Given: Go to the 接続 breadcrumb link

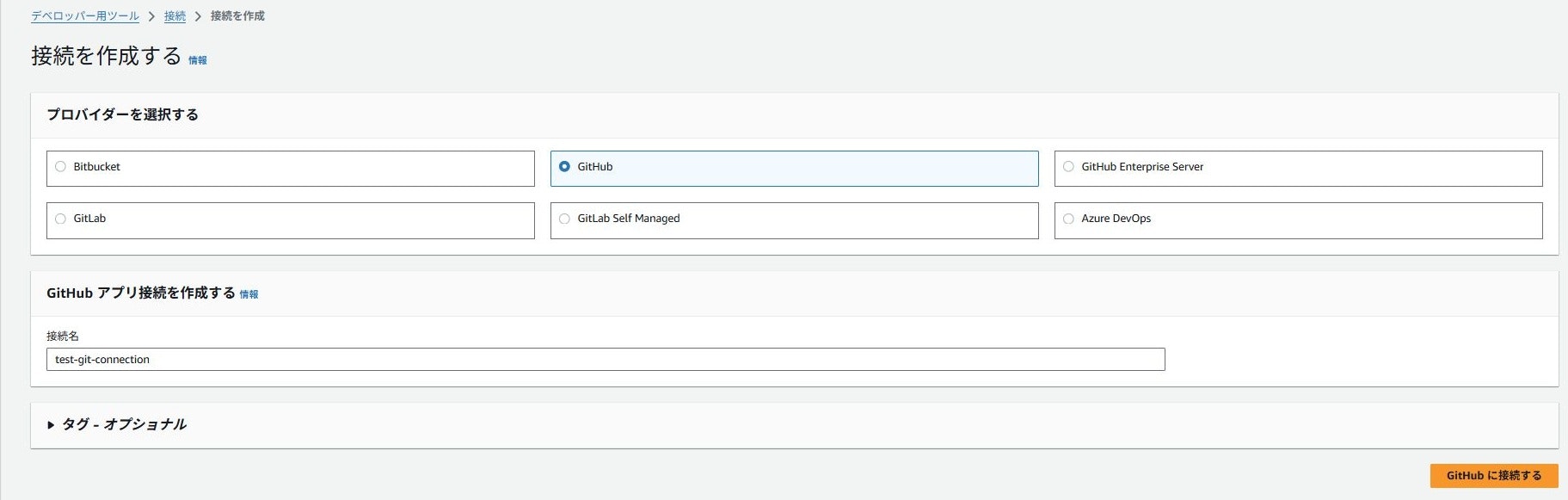Looking at the screenshot, I should [175, 16].
